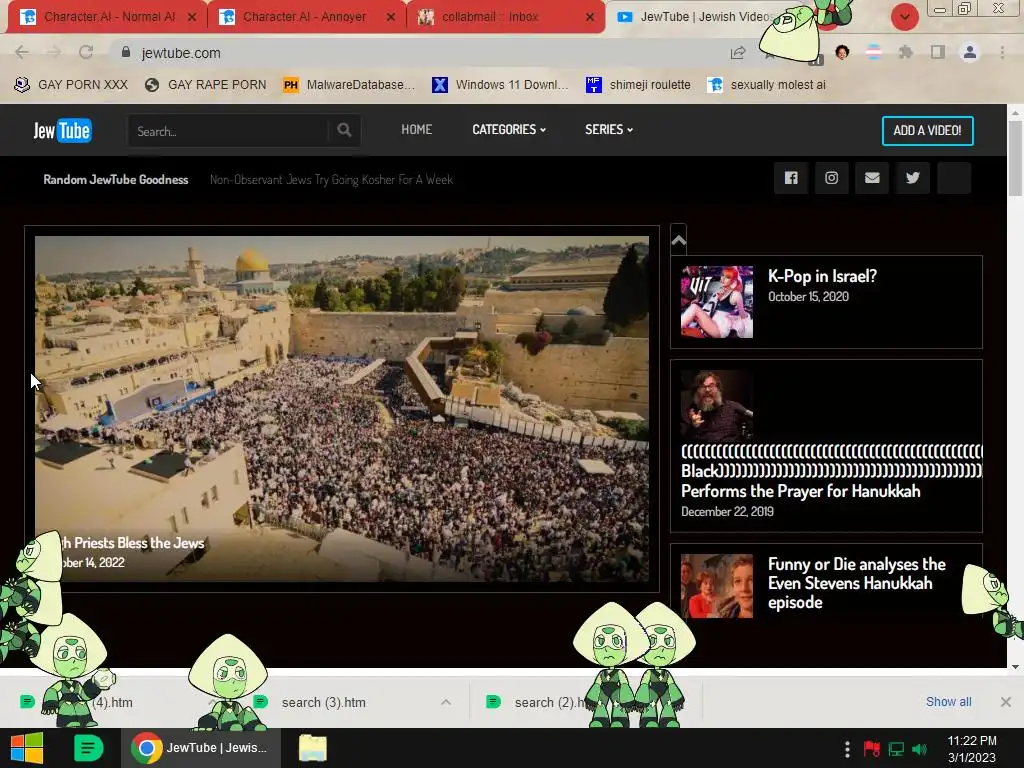Click the red flag tray icon
The image size is (1024, 768).
(x=871, y=748)
